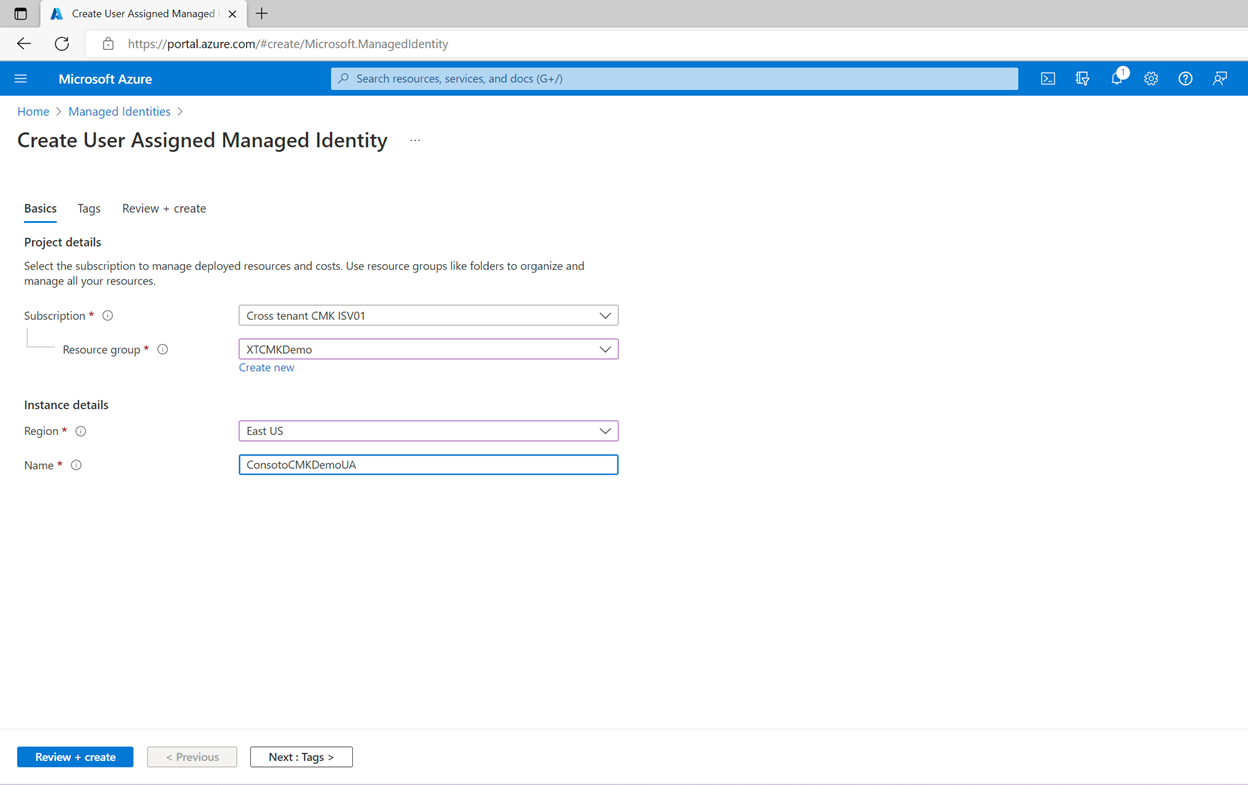The image size is (1248, 785).
Task: Click the Name input showing ConsotoCMKDemoUA
Action: (428, 464)
